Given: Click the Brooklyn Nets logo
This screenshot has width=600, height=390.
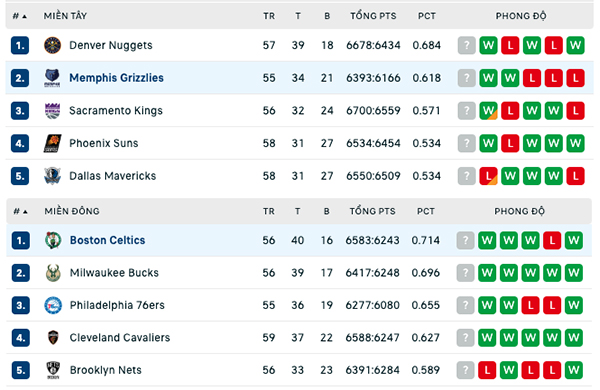Looking at the screenshot, I should pyautogui.click(x=53, y=370).
